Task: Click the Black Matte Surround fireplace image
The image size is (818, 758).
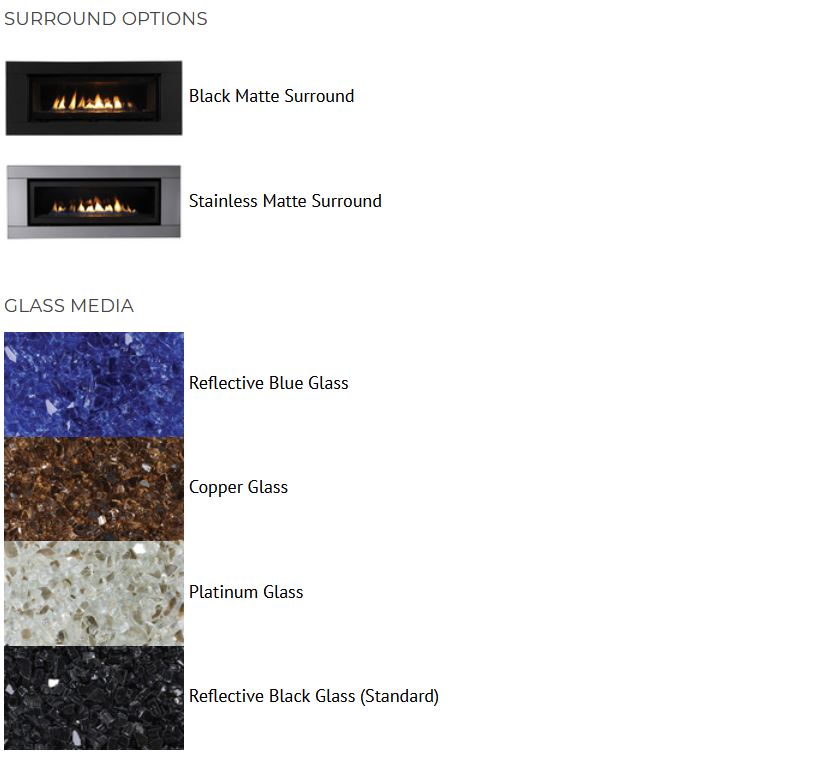Action: point(94,98)
